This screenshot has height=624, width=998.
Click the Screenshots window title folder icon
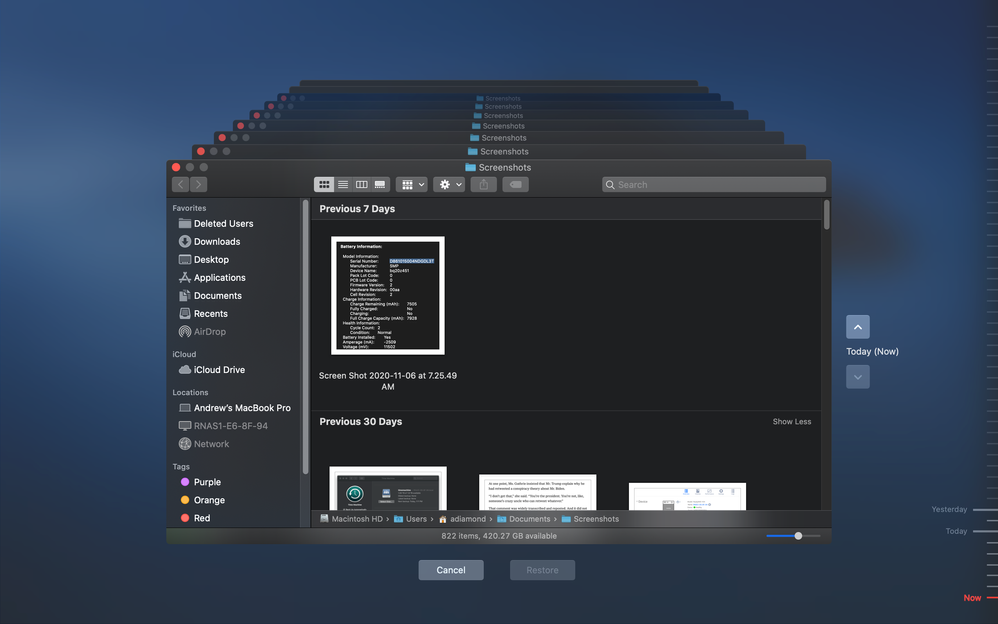pos(470,167)
